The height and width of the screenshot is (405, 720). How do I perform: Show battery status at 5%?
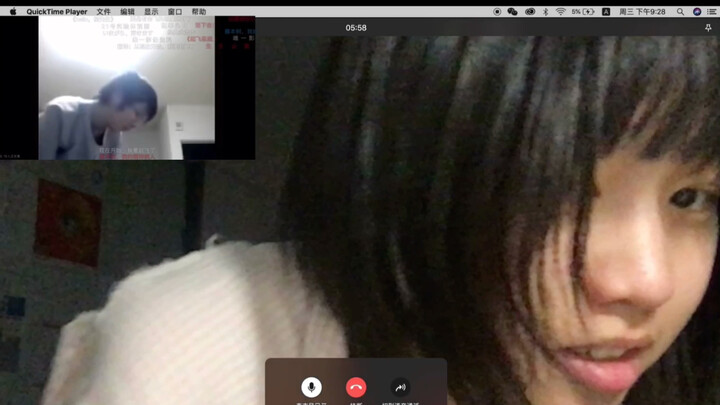[x=583, y=11]
